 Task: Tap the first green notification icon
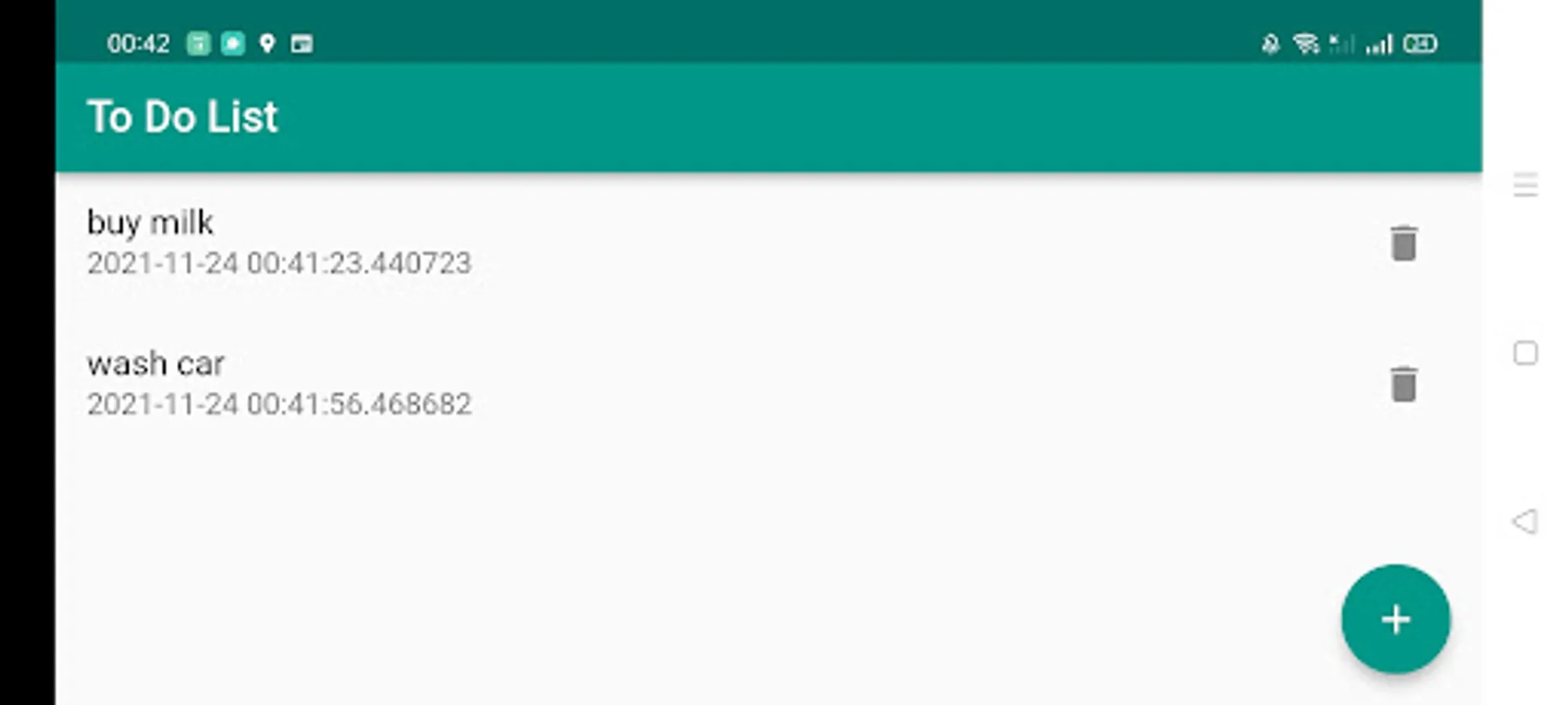click(198, 44)
